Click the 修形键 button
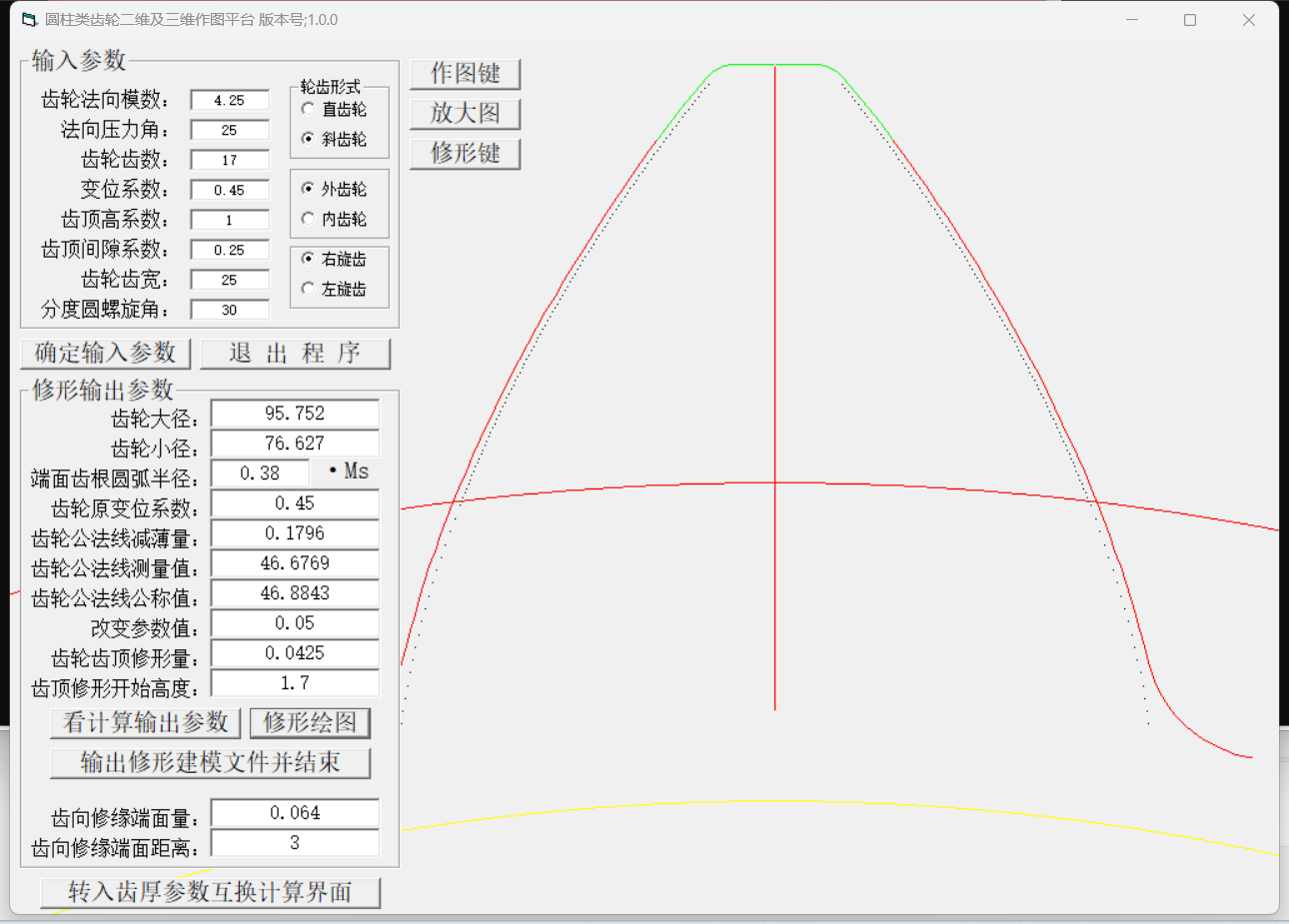The width and height of the screenshot is (1289, 924). (x=465, y=153)
